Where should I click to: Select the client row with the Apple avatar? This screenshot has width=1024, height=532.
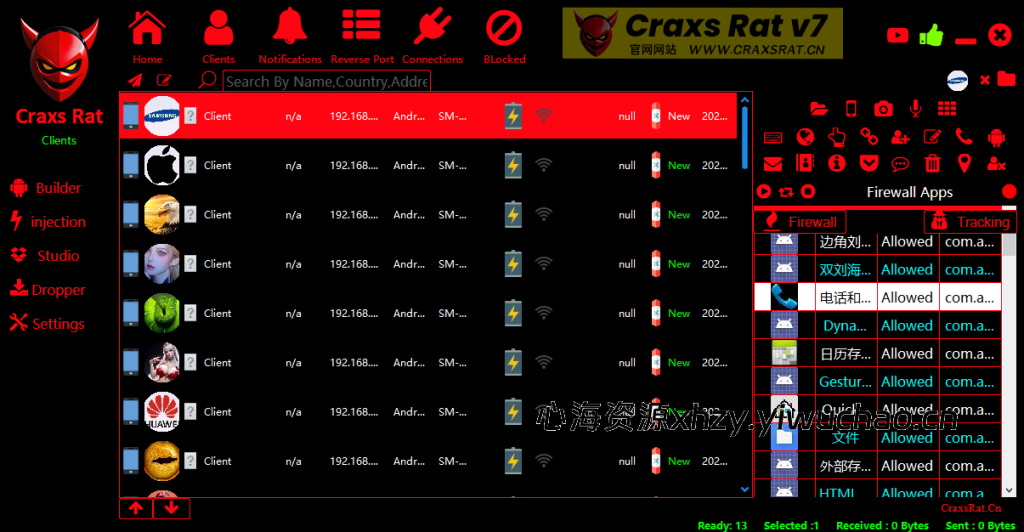pyautogui.click(x=429, y=166)
